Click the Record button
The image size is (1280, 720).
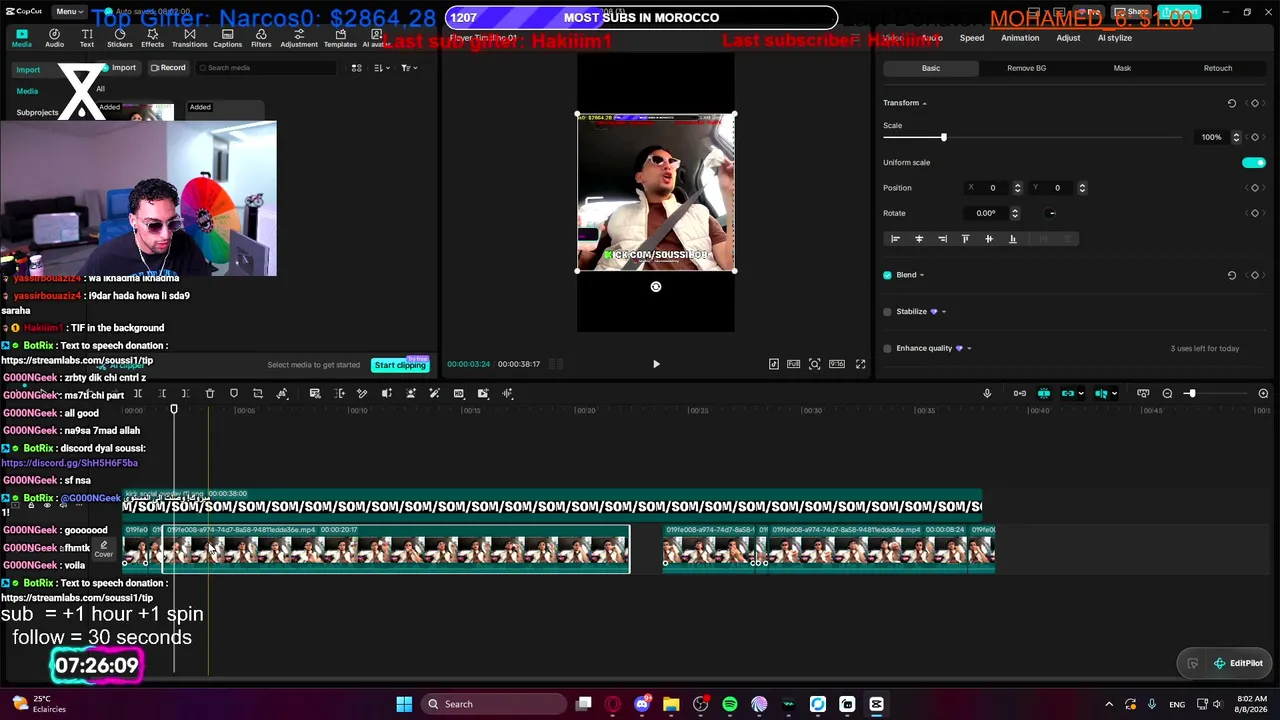[168, 68]
